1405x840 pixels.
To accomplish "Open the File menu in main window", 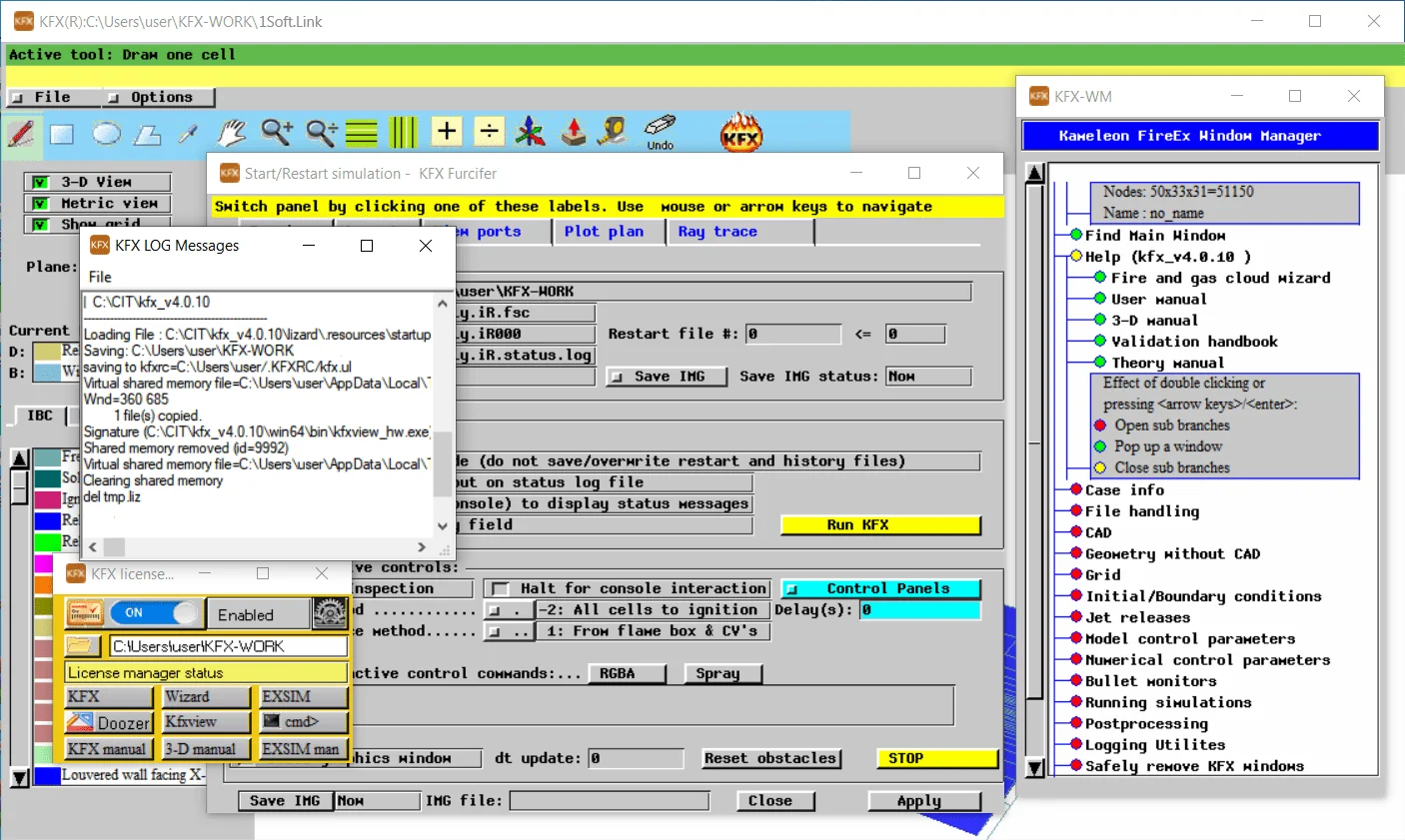I will coord(53,97).
